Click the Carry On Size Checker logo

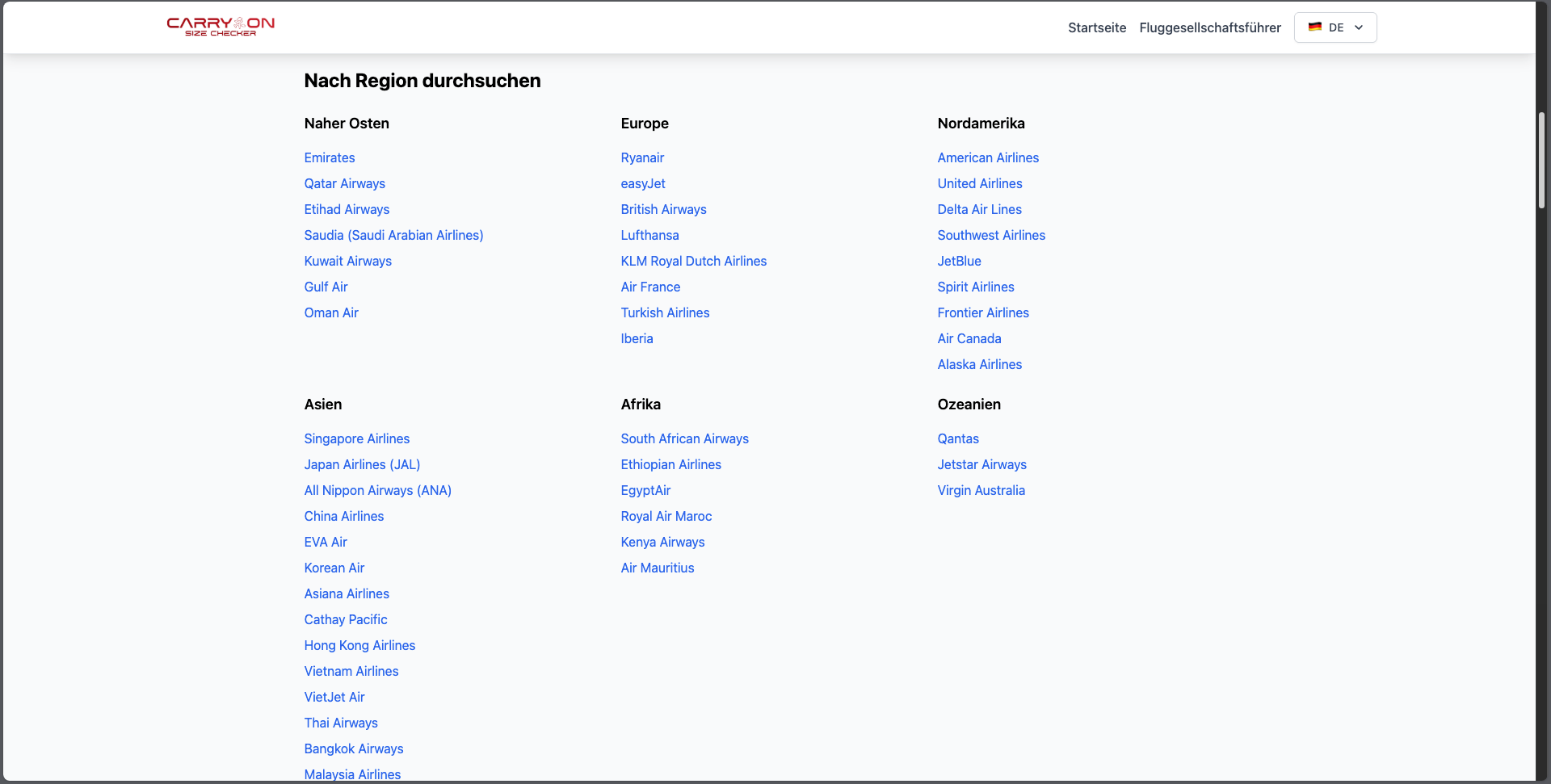click(221, 27)
